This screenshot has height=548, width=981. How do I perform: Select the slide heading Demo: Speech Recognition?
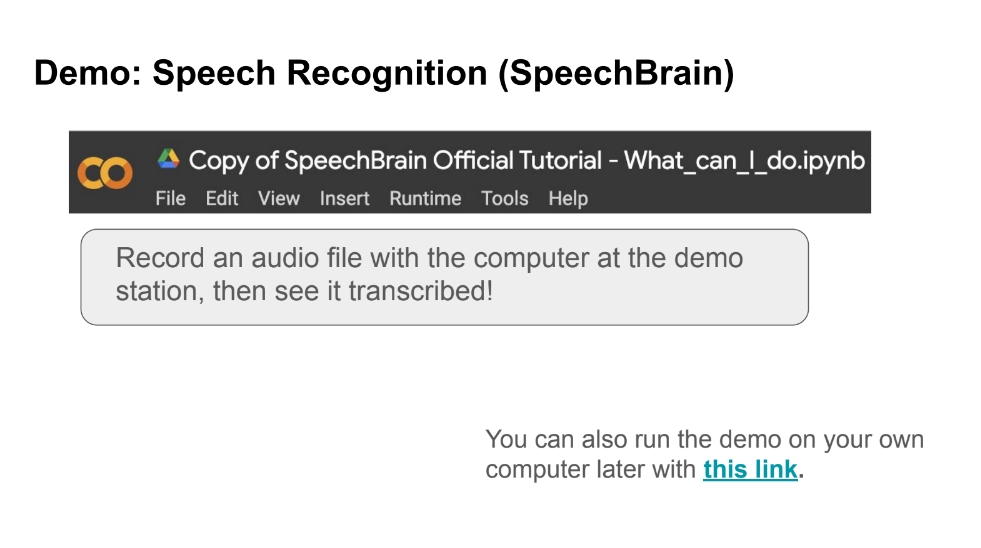point(260,73)
